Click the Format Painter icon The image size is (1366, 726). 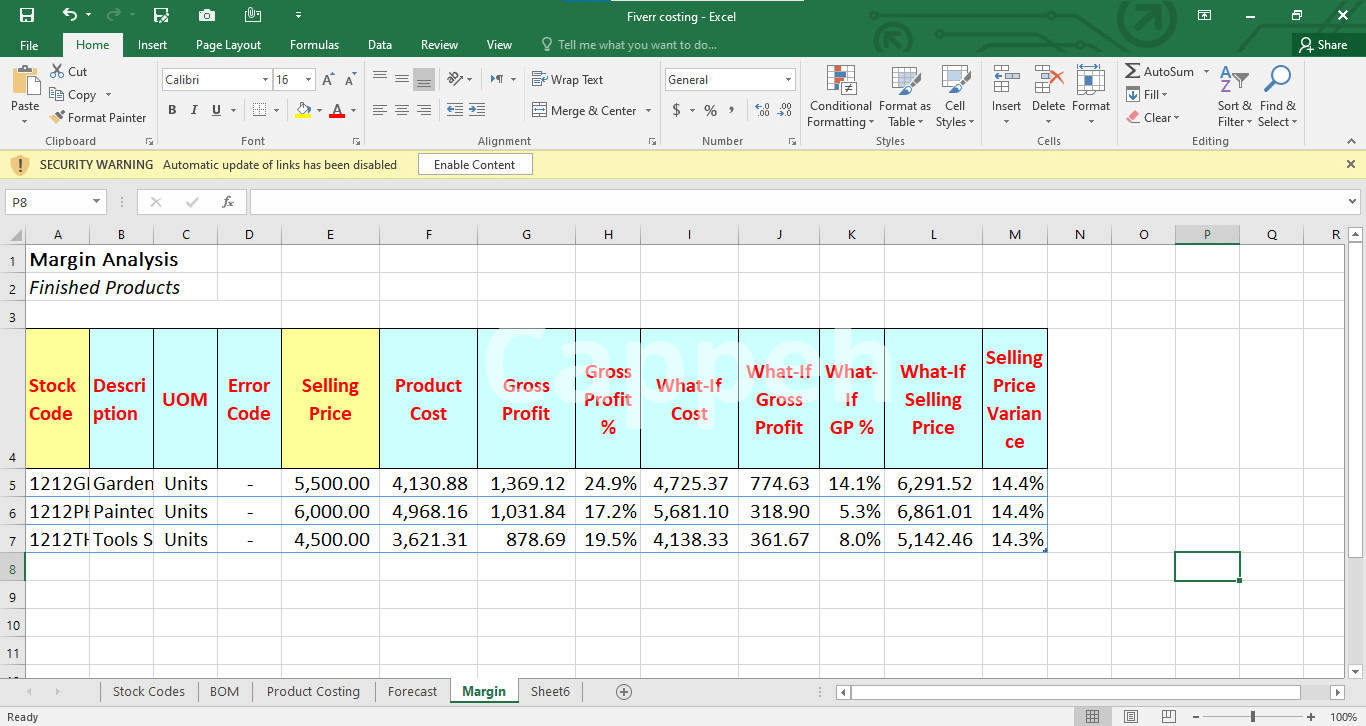pos(58,118)
